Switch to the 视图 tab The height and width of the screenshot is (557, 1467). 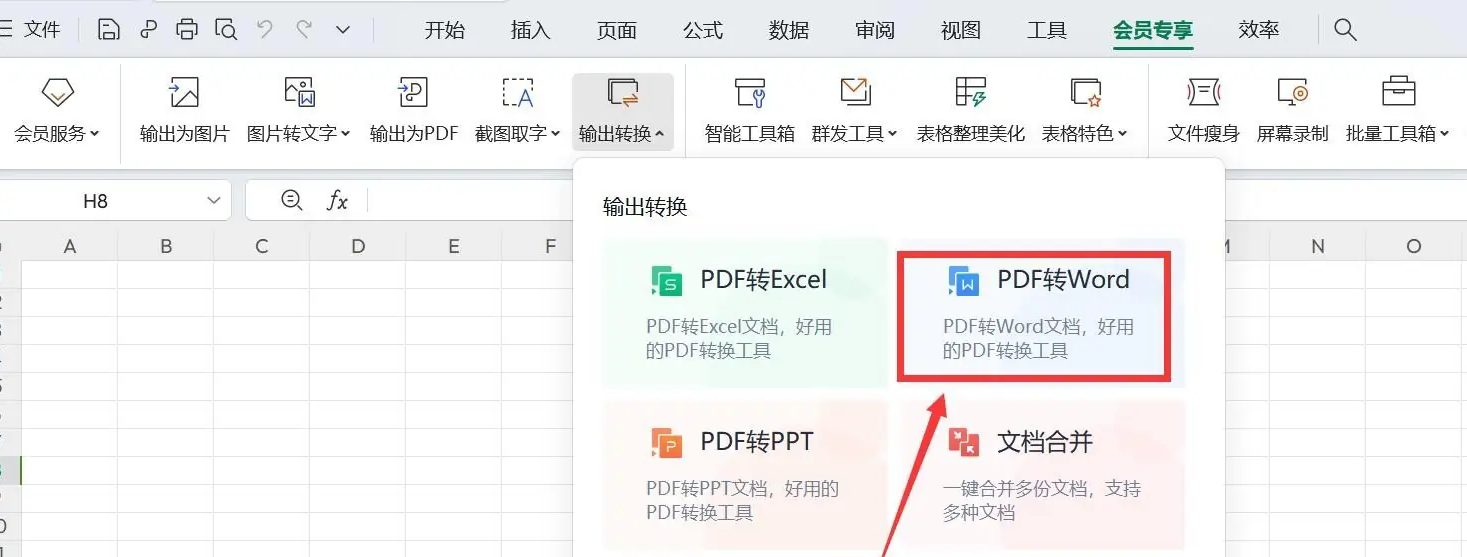(x=961, y=30)
